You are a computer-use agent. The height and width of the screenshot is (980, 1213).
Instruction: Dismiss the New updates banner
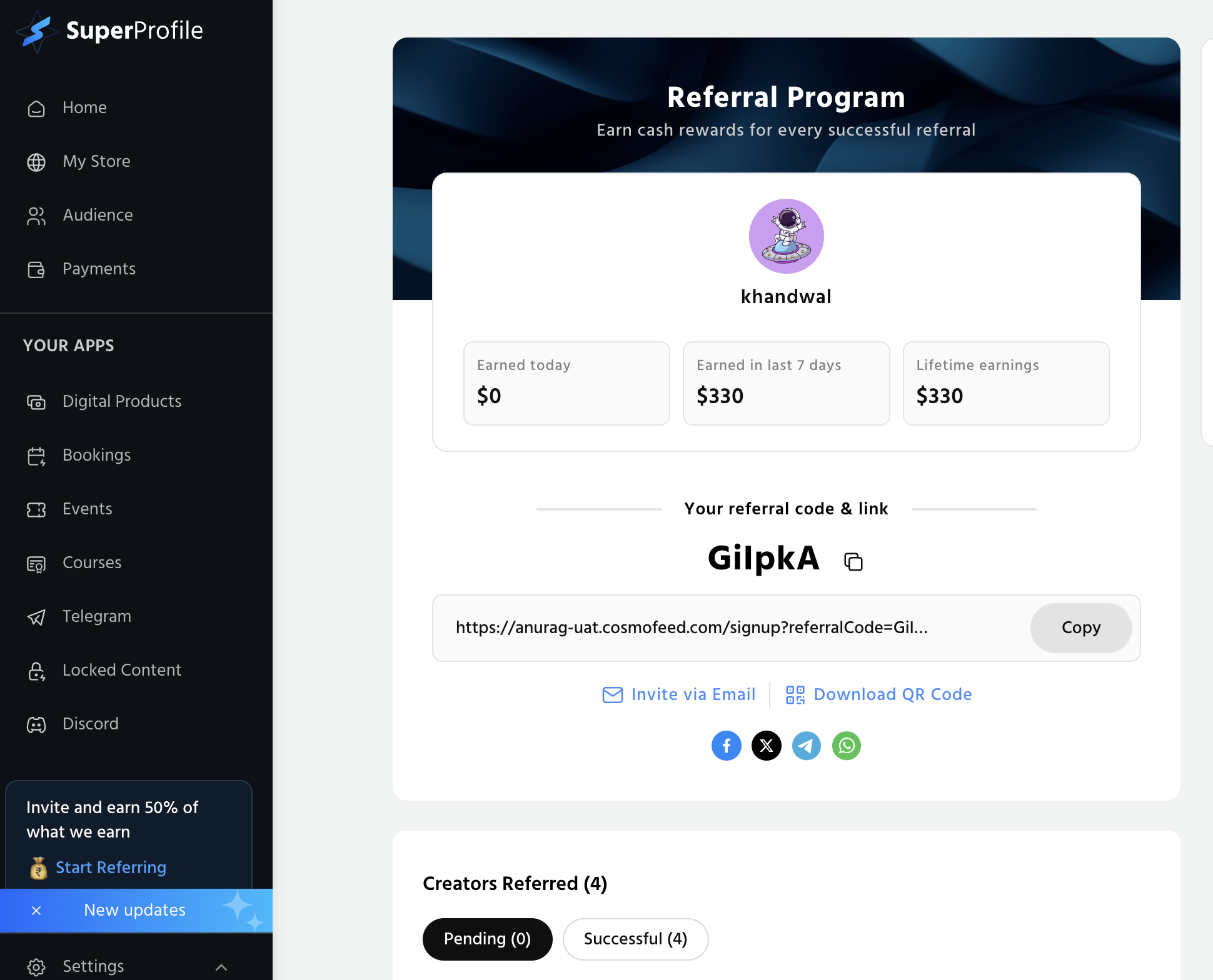36,911
